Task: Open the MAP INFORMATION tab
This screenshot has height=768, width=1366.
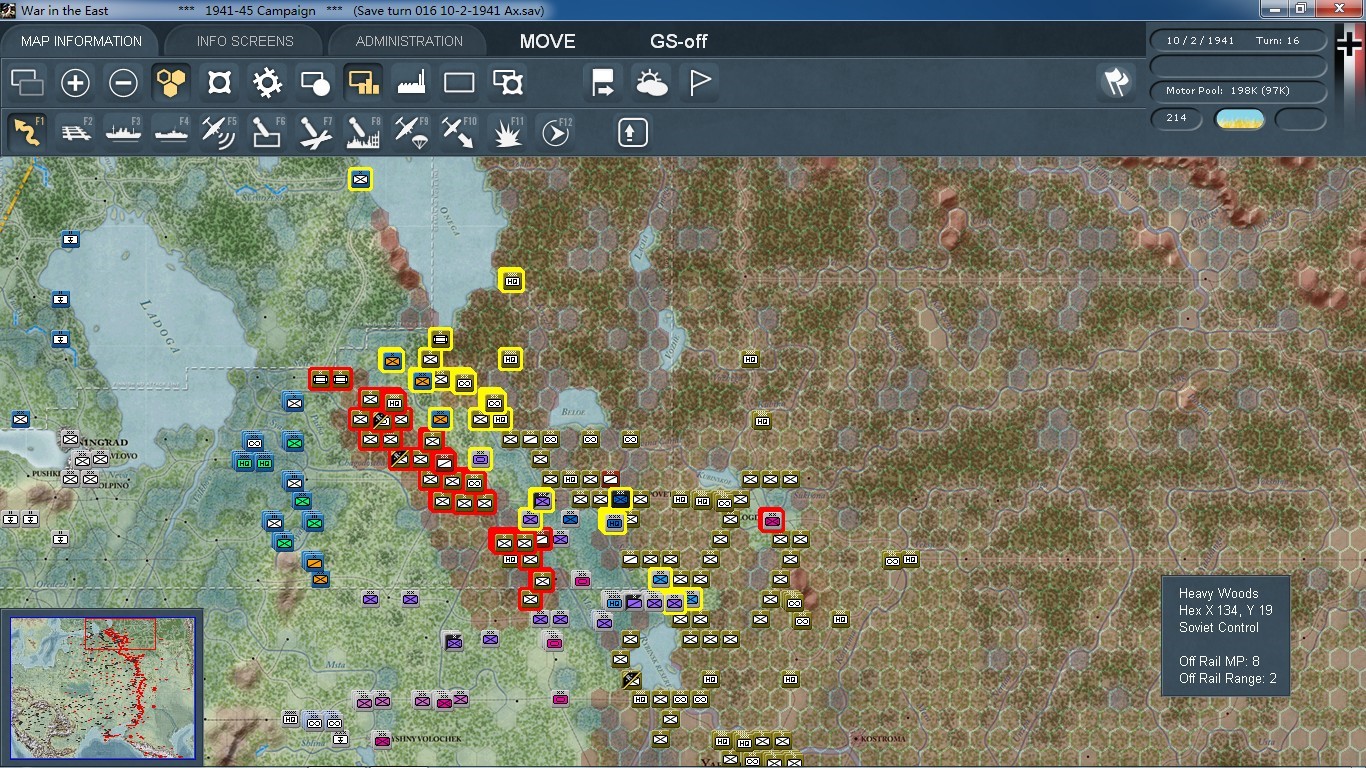Action: [81, 41]
